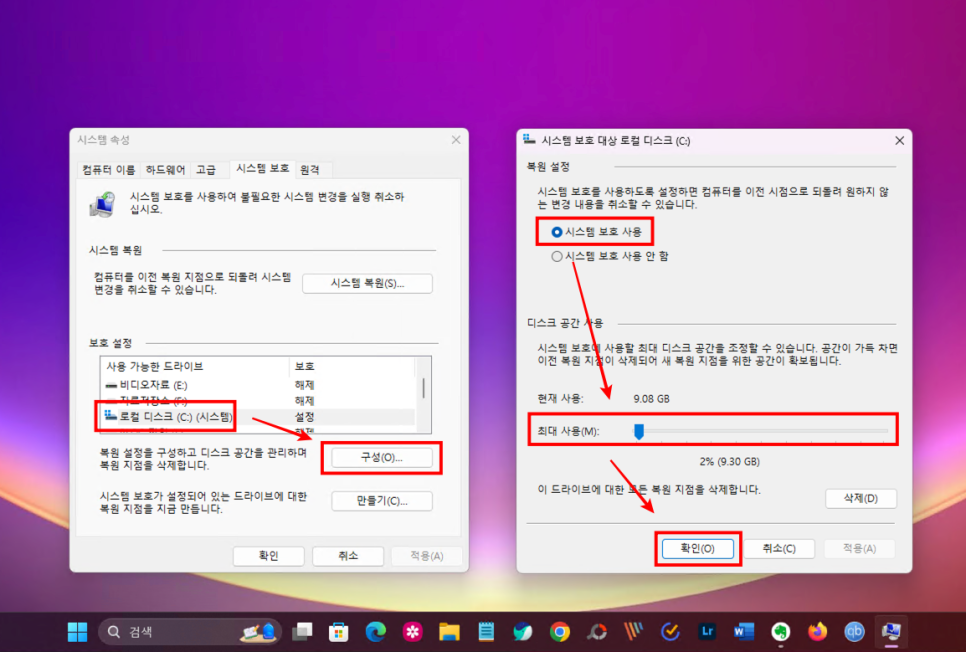The height and width of the screenshot is (652, 966).
Task: Click 적용(A) in the disk protection dialog
Action: 859,548
